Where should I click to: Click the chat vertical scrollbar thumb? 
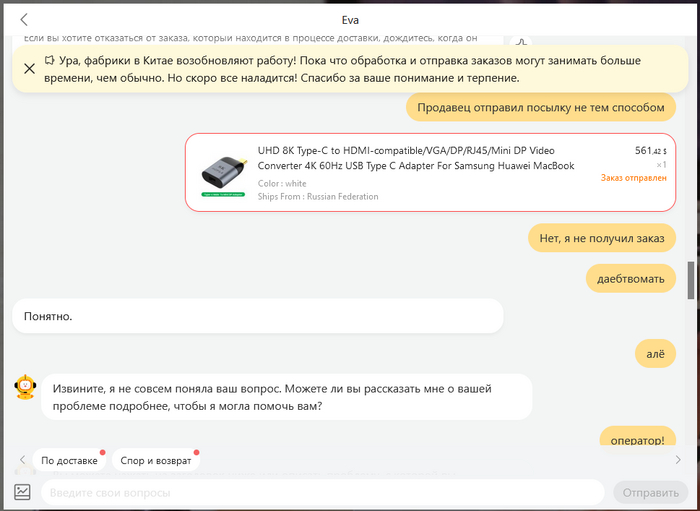point(691,280)
